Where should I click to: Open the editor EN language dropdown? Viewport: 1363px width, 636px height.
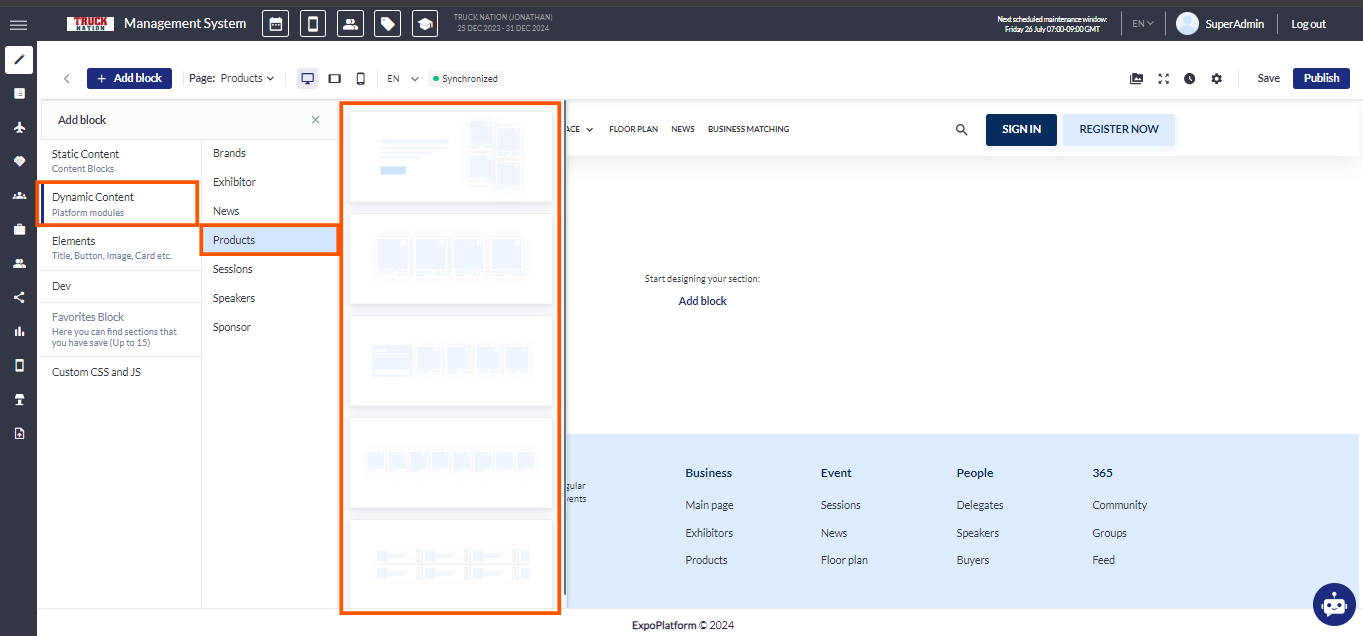[x=403, y=78]
